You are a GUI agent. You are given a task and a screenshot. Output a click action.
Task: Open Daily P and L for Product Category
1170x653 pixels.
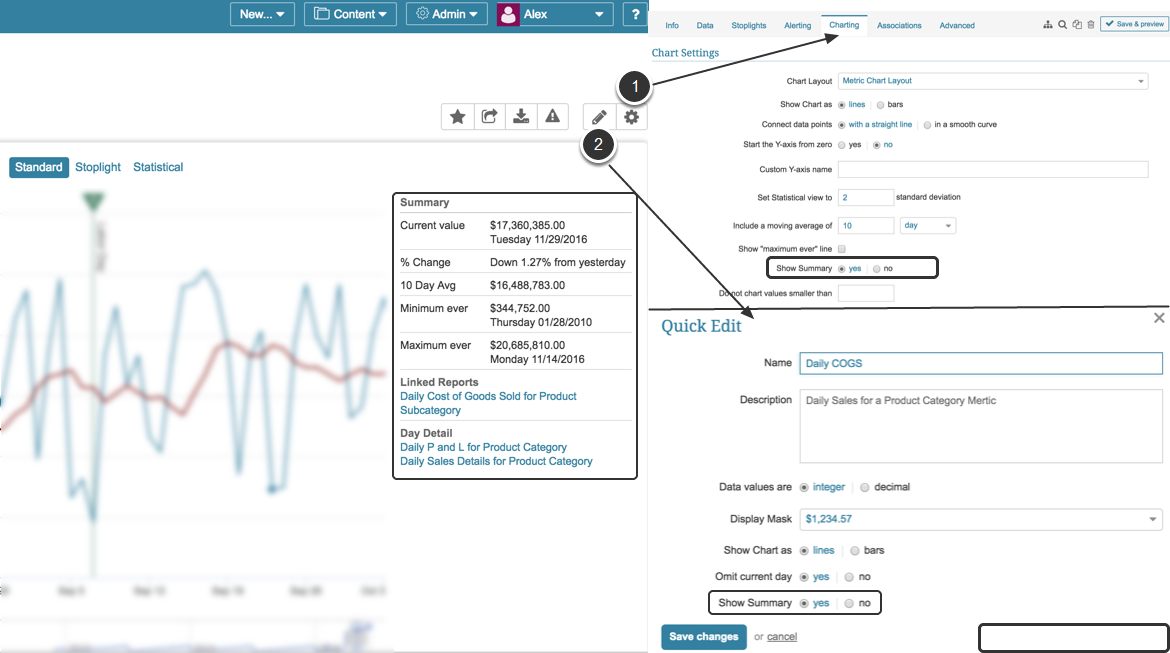pos(484,447)
